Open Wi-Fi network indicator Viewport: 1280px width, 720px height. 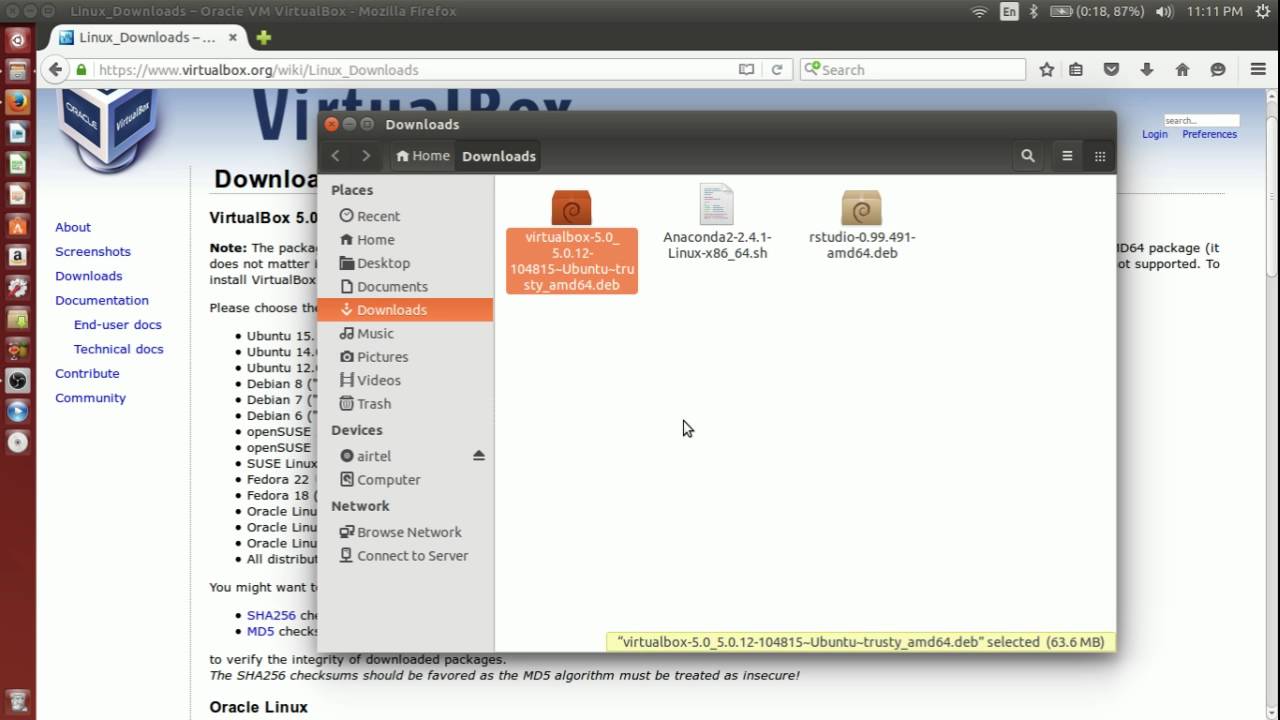coord(980,12)
